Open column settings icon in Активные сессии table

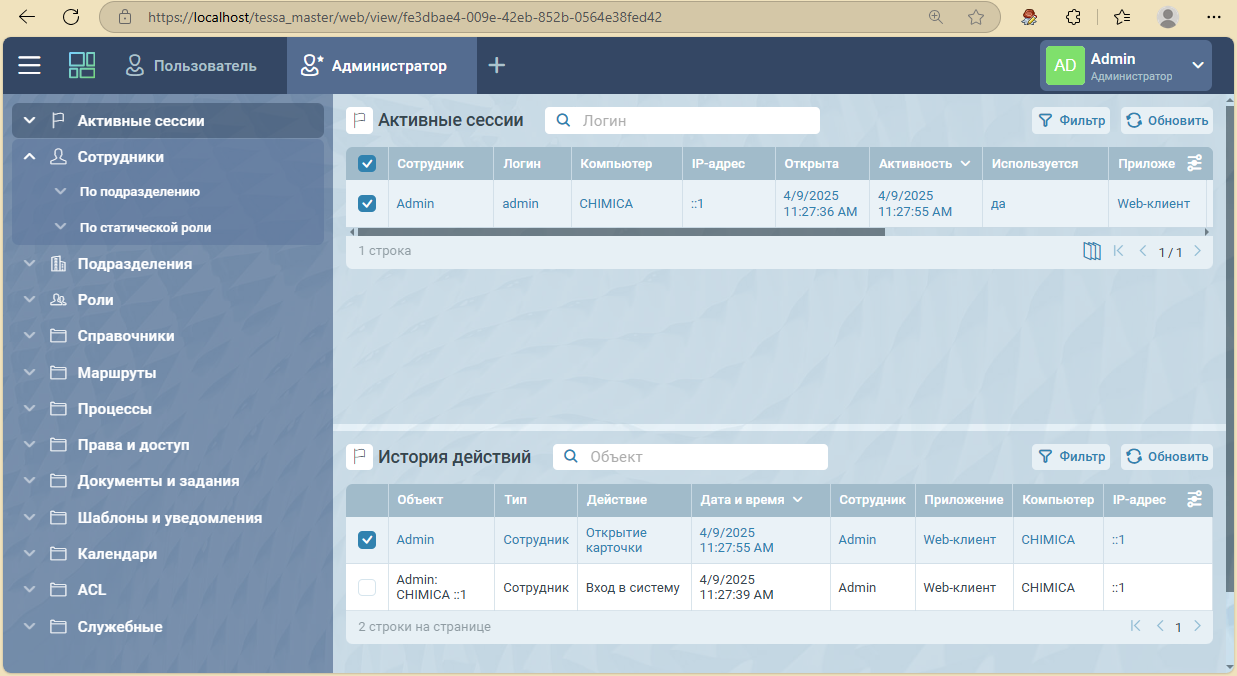pos(1194,163)
